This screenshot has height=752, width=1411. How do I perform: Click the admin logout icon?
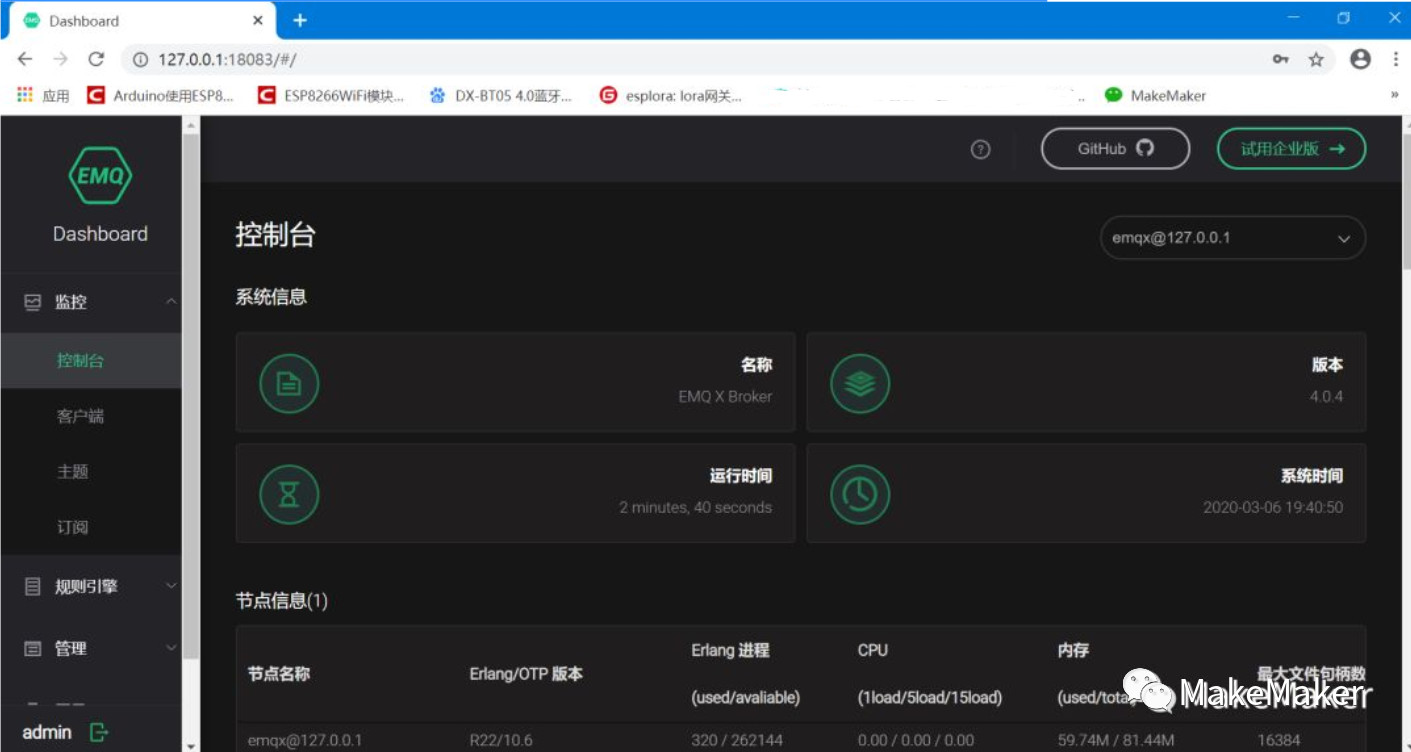(99, 732)
